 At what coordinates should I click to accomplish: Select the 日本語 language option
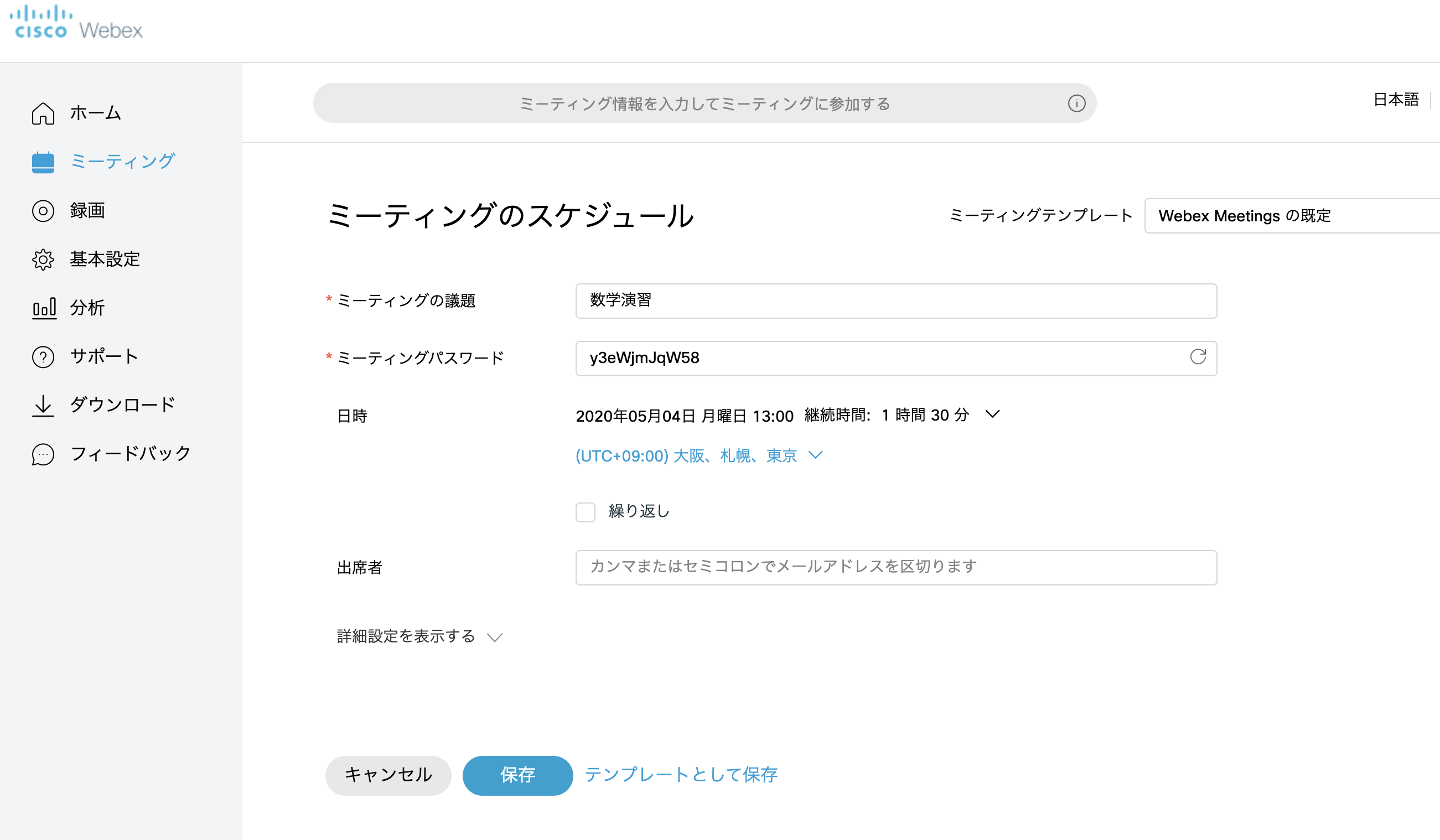click(x=1395, y=100)
